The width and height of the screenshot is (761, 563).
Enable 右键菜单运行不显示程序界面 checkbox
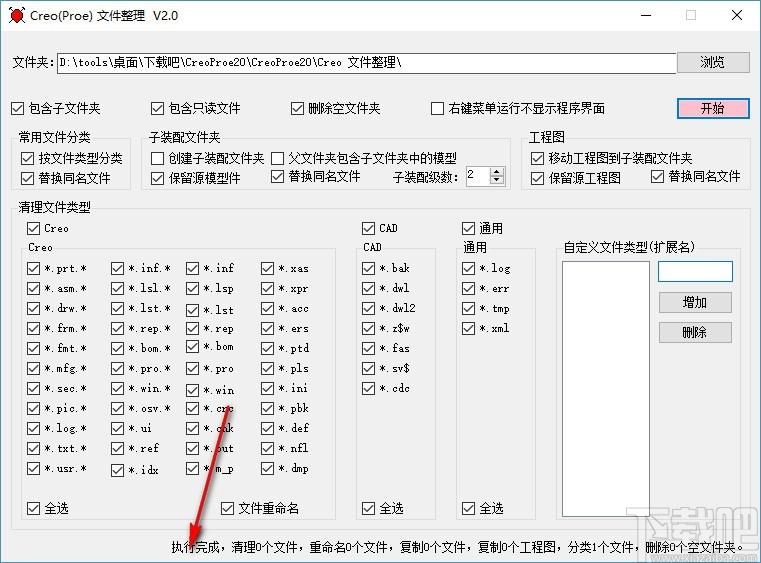[437, 108]
